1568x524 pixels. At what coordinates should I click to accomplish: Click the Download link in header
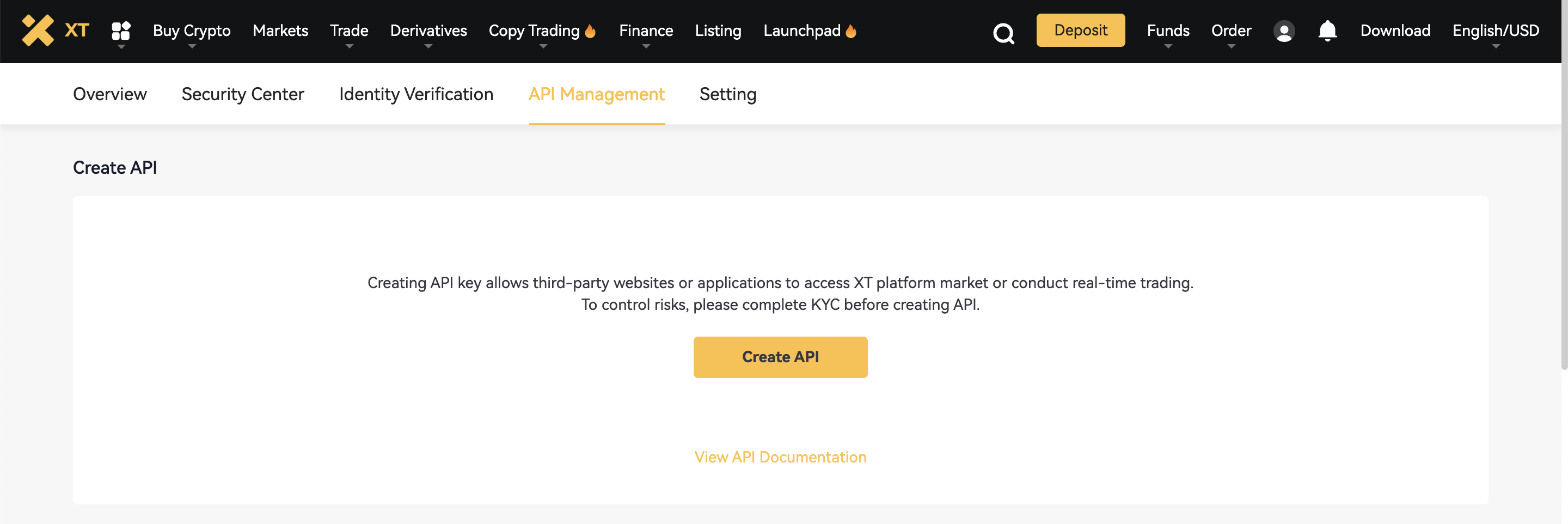click(x=1395, y=31)
